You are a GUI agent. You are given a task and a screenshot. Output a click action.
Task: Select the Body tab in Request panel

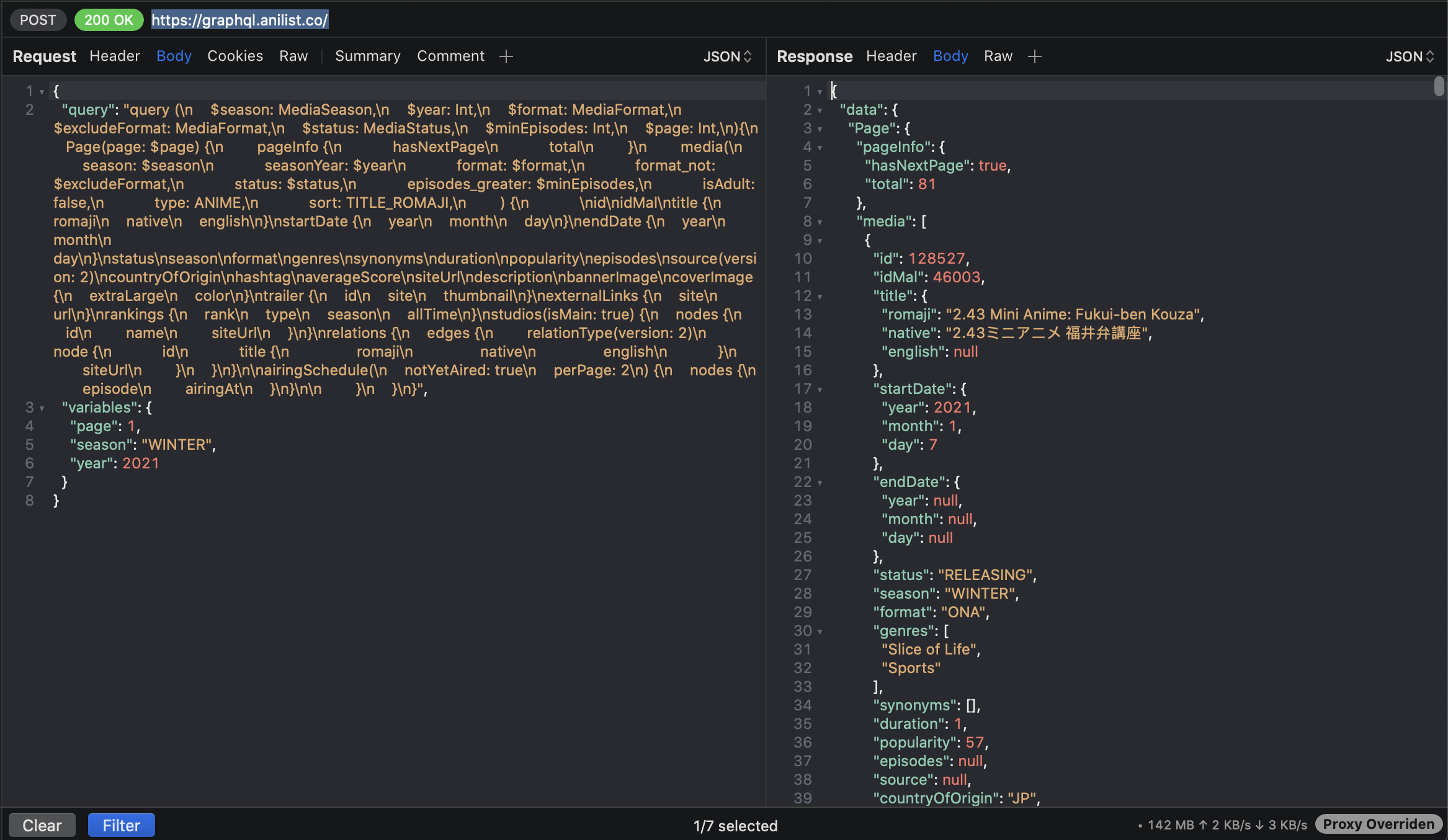tap(173, 56)
